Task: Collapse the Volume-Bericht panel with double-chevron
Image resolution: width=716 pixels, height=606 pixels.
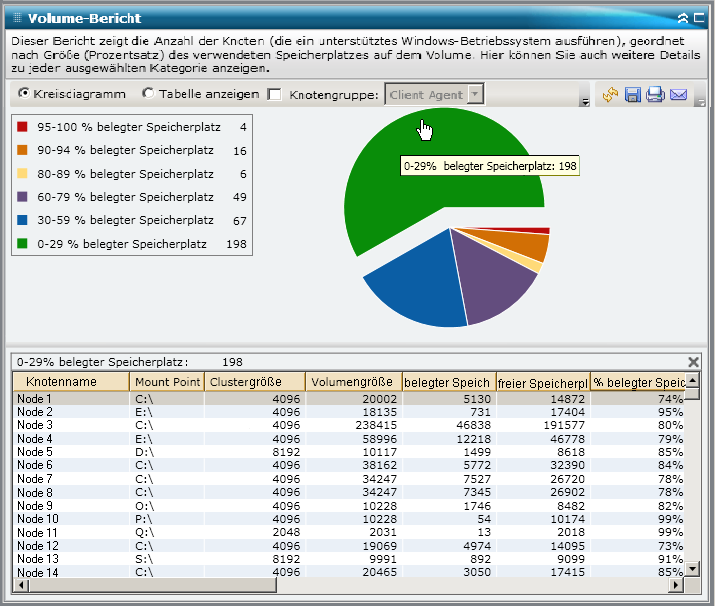Action: [683, 18]
